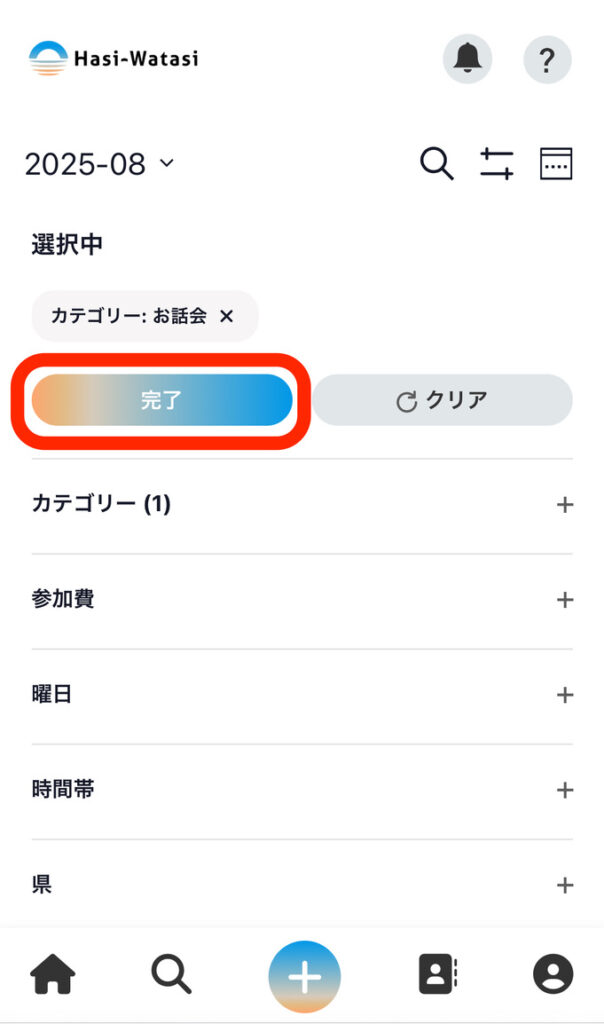Screen dimensions: 604x1024
Task: Go to Home in bottom navigation
Action: [x=53, y=974]
